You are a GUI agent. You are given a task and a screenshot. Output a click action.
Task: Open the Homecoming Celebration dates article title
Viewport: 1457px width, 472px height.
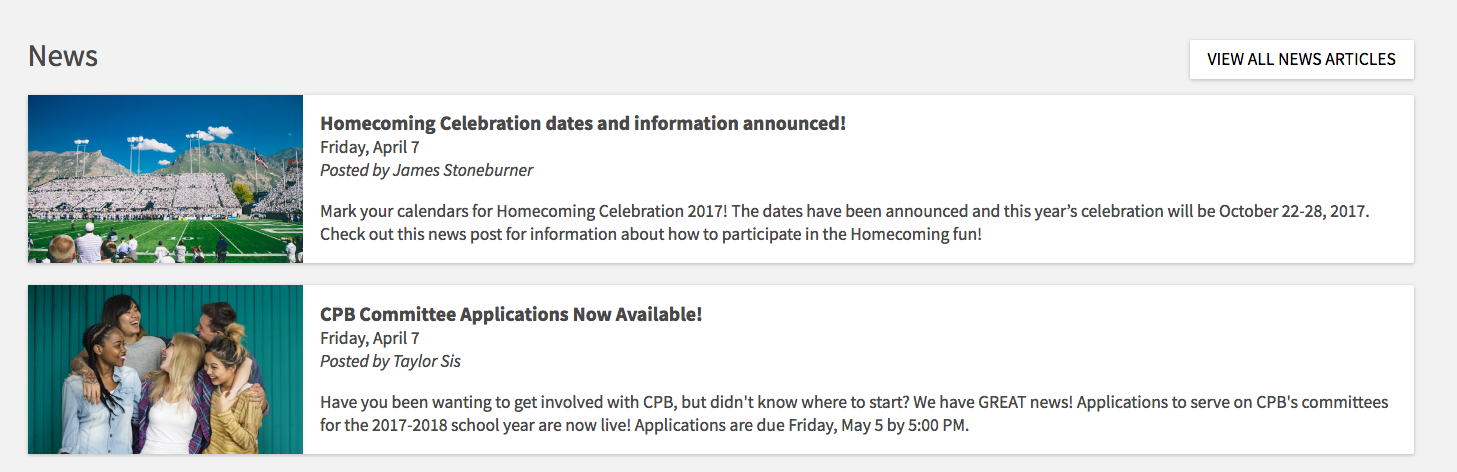(583, 123)
